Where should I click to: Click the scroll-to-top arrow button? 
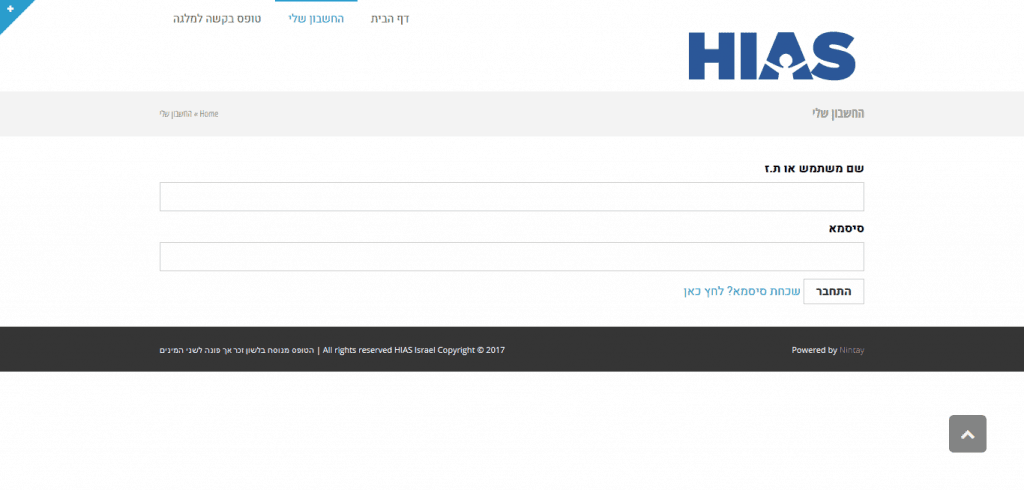(x=967, y=434)
